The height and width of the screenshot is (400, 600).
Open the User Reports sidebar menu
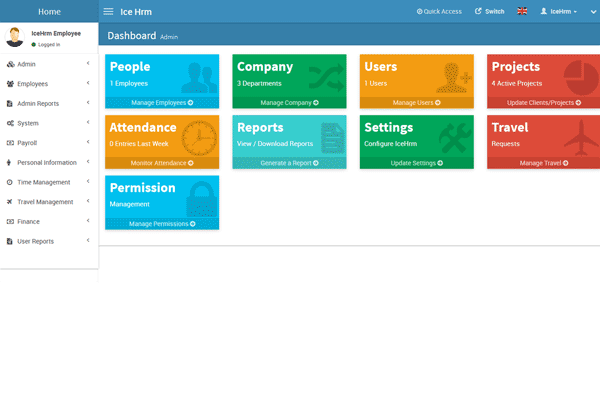pos(50,241)
